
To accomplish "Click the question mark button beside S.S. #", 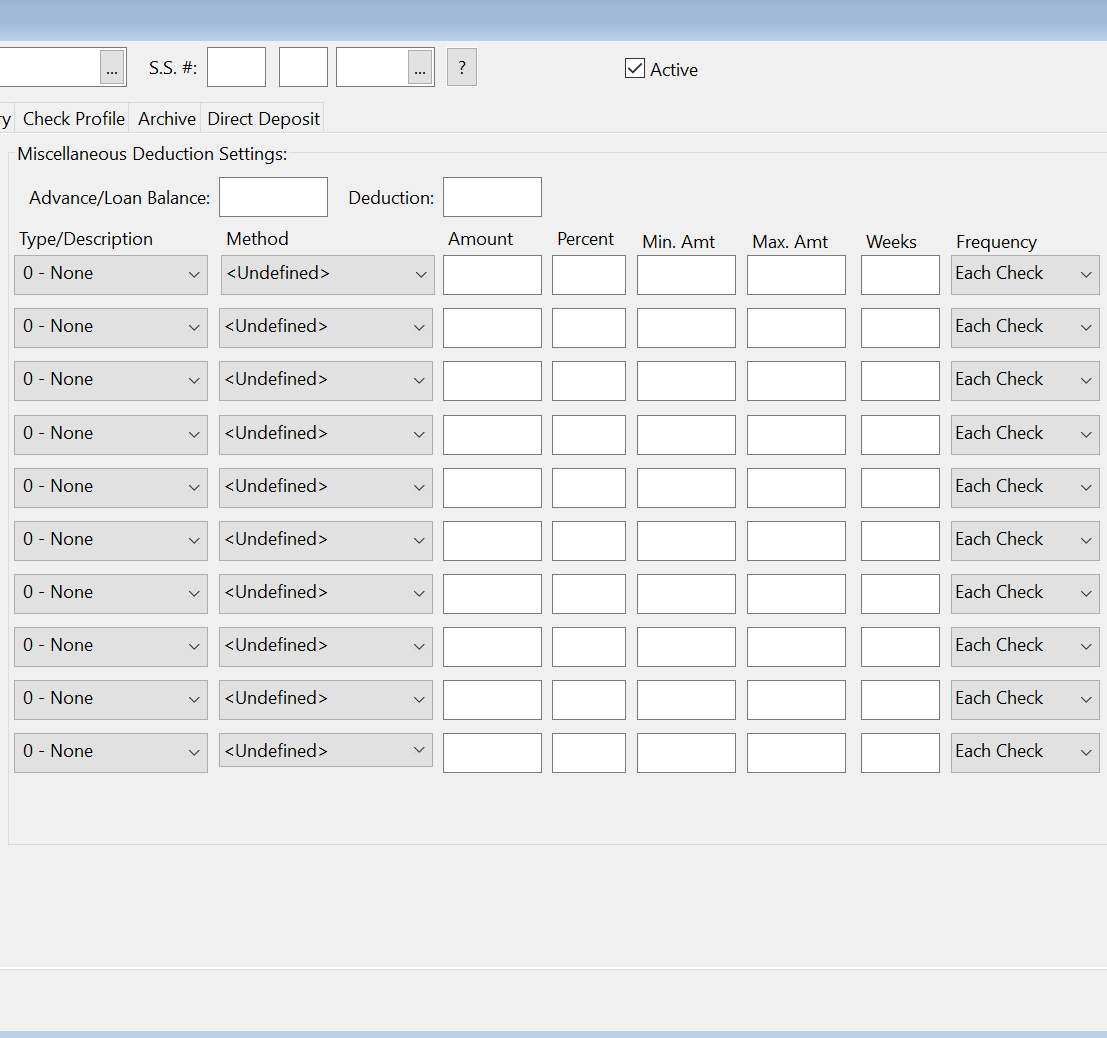I will point(461,67).
